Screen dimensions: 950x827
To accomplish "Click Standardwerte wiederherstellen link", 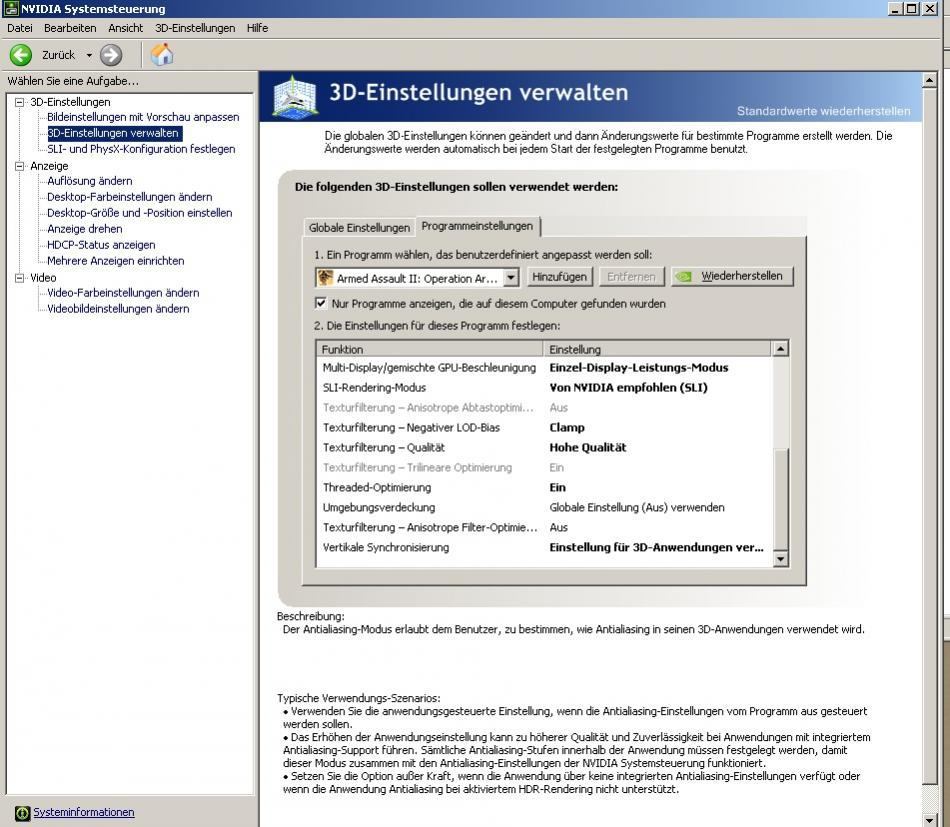I will coord(823,111).
